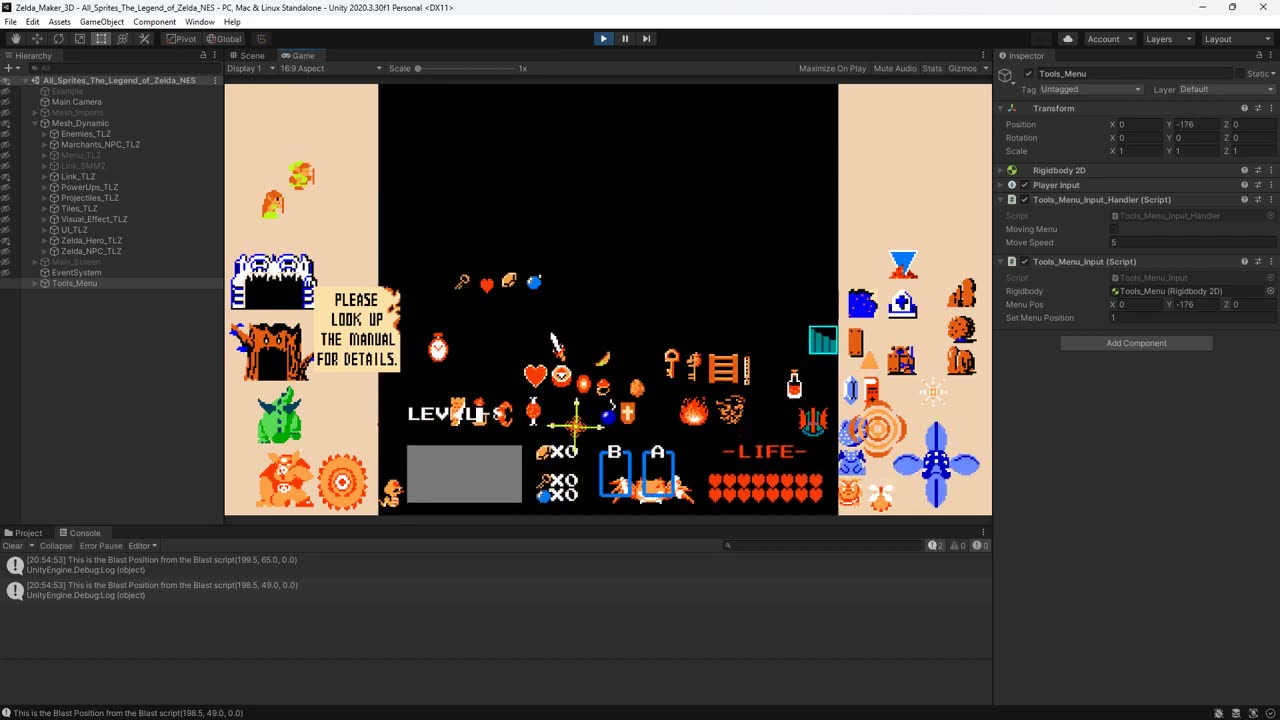This screenshot has height=720, width=1280.
Task: Toggle the Static checkbox
Action: (1239, 73)
